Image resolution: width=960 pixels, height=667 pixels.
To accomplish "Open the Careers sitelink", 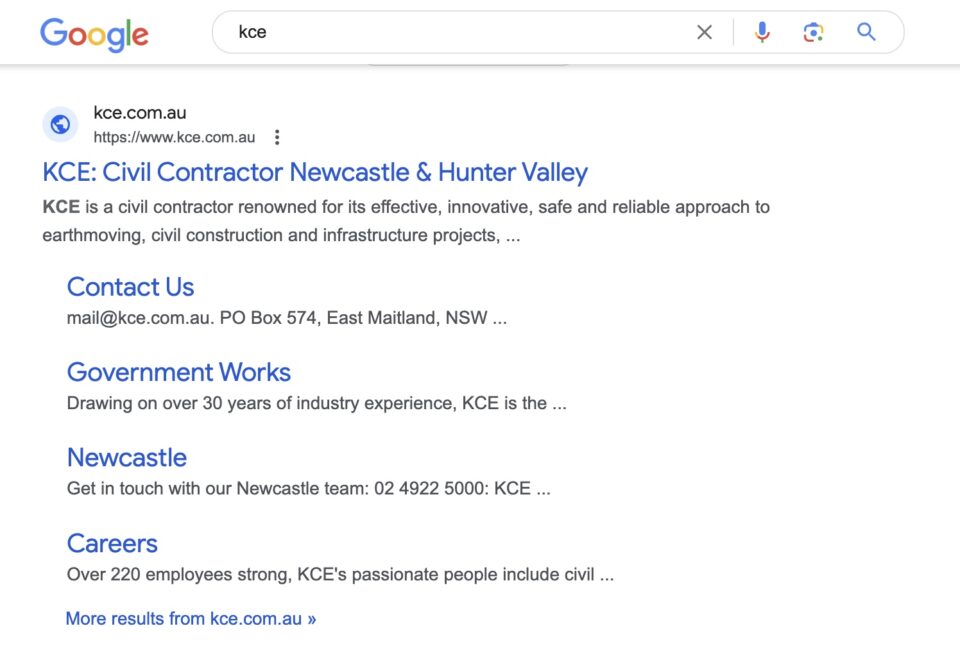I will coord(112,543).
